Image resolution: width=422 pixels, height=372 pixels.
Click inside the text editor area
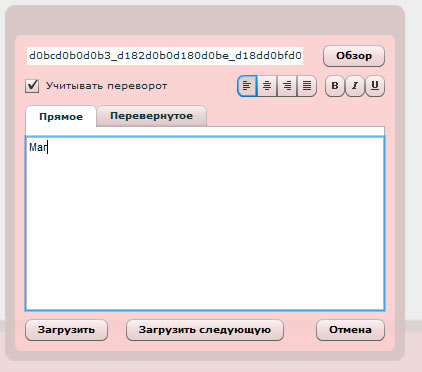[x=205, y=223]
